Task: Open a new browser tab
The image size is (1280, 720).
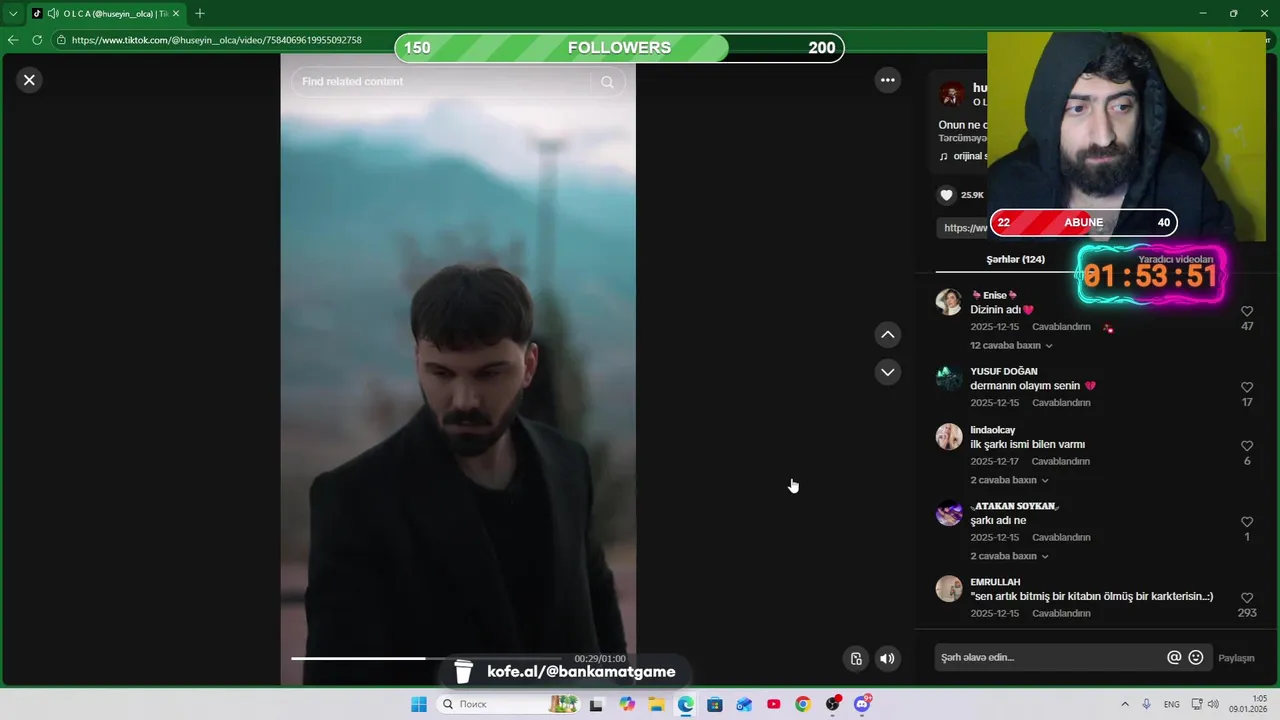Action: tap(200, 14)
